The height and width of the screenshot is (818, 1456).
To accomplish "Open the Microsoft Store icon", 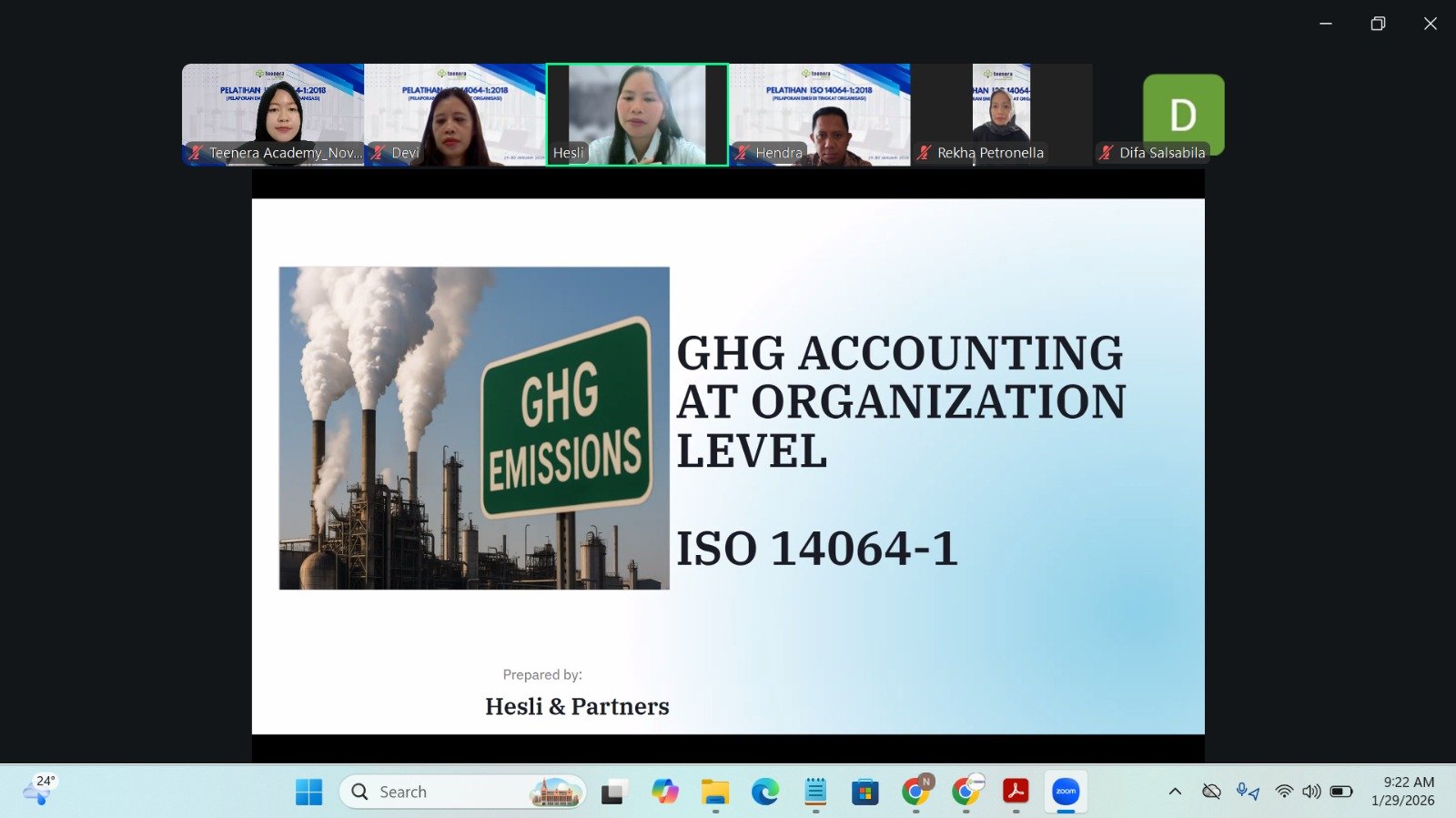I will (x=865, y=792).
